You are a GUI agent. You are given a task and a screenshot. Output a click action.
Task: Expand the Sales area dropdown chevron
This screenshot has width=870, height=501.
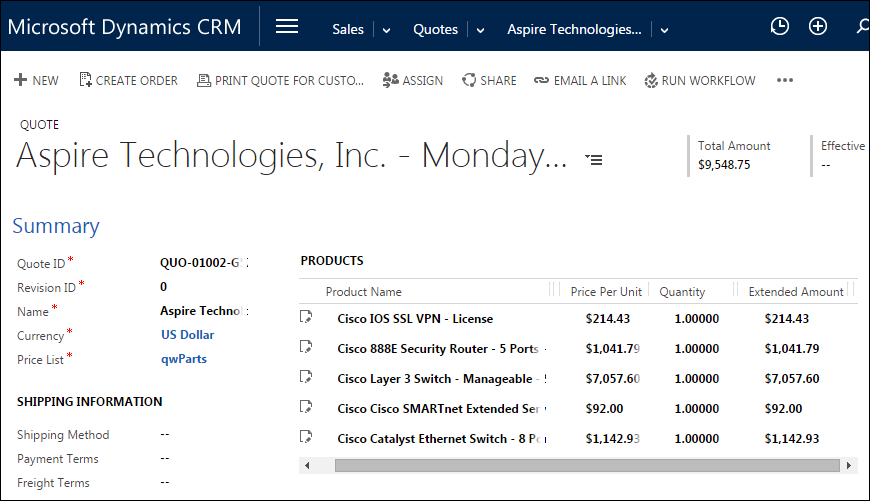[x=387, y=30]
